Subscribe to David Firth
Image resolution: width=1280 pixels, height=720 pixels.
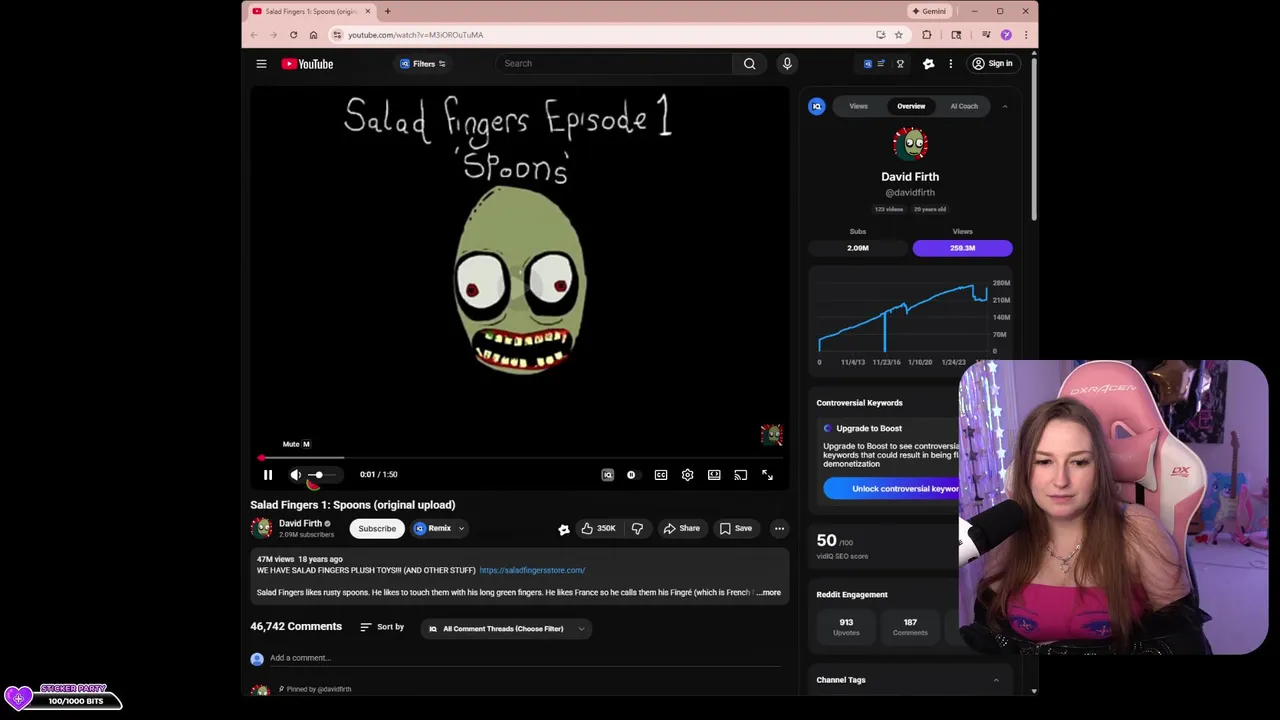point(377,528)
